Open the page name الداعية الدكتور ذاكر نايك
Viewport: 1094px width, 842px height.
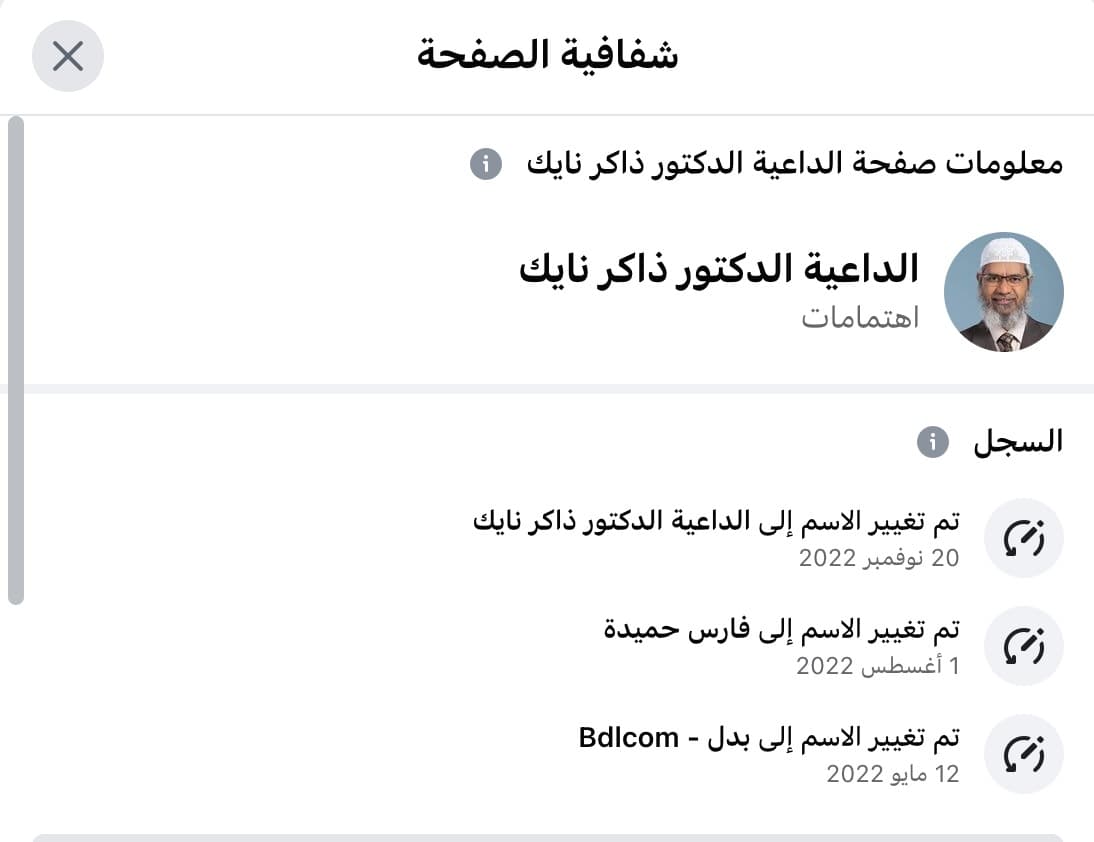(x=718, y=269)
